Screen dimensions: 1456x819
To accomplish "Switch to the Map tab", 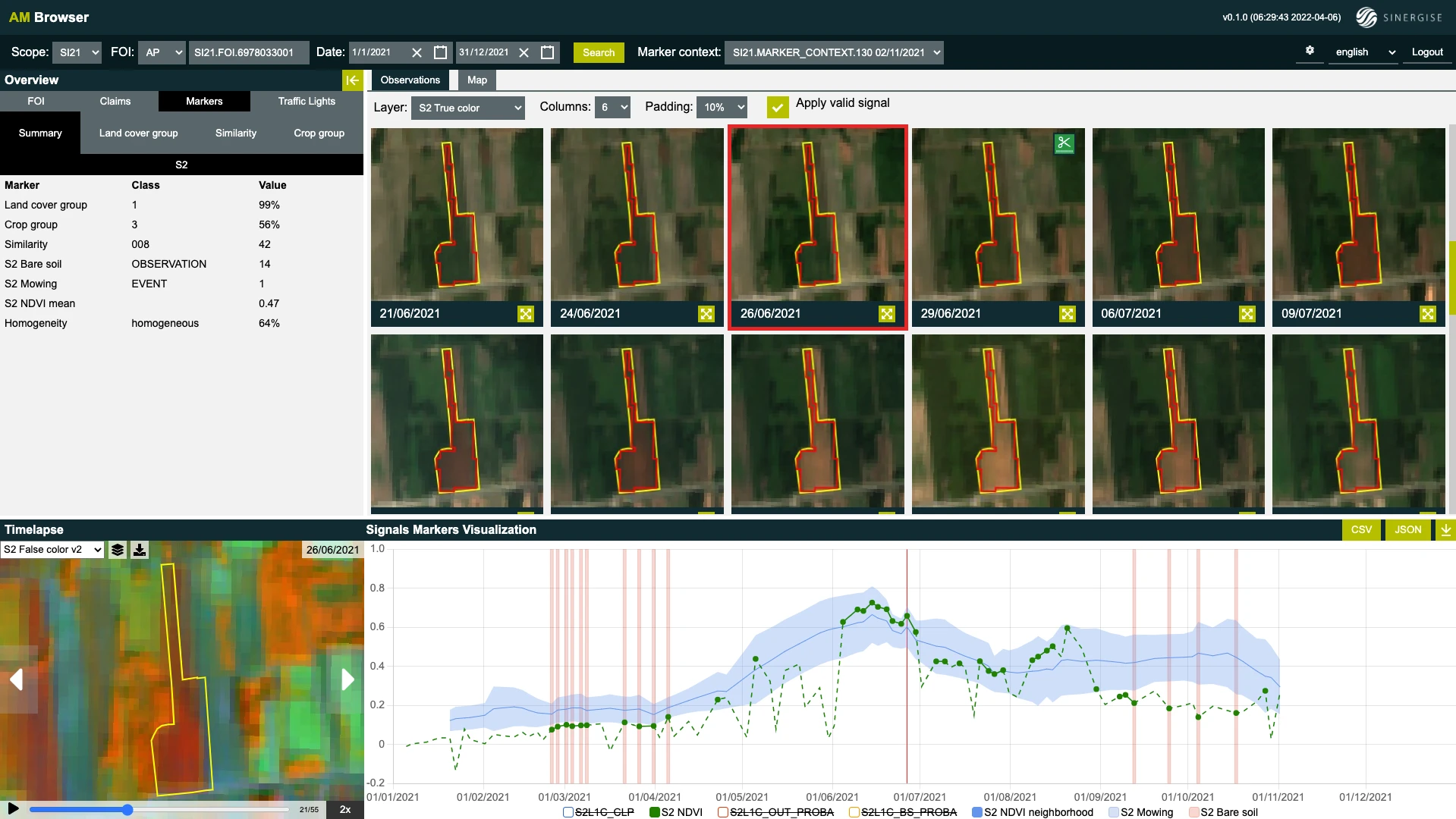I will [x=476, y=80].
